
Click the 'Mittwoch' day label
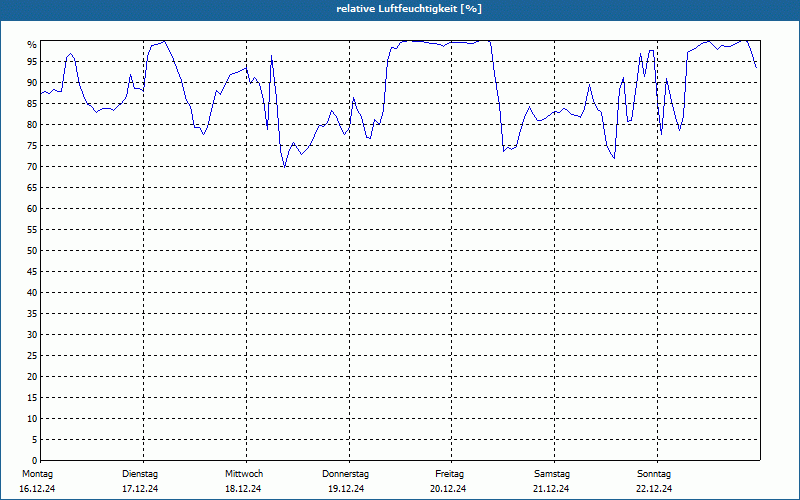244,474
